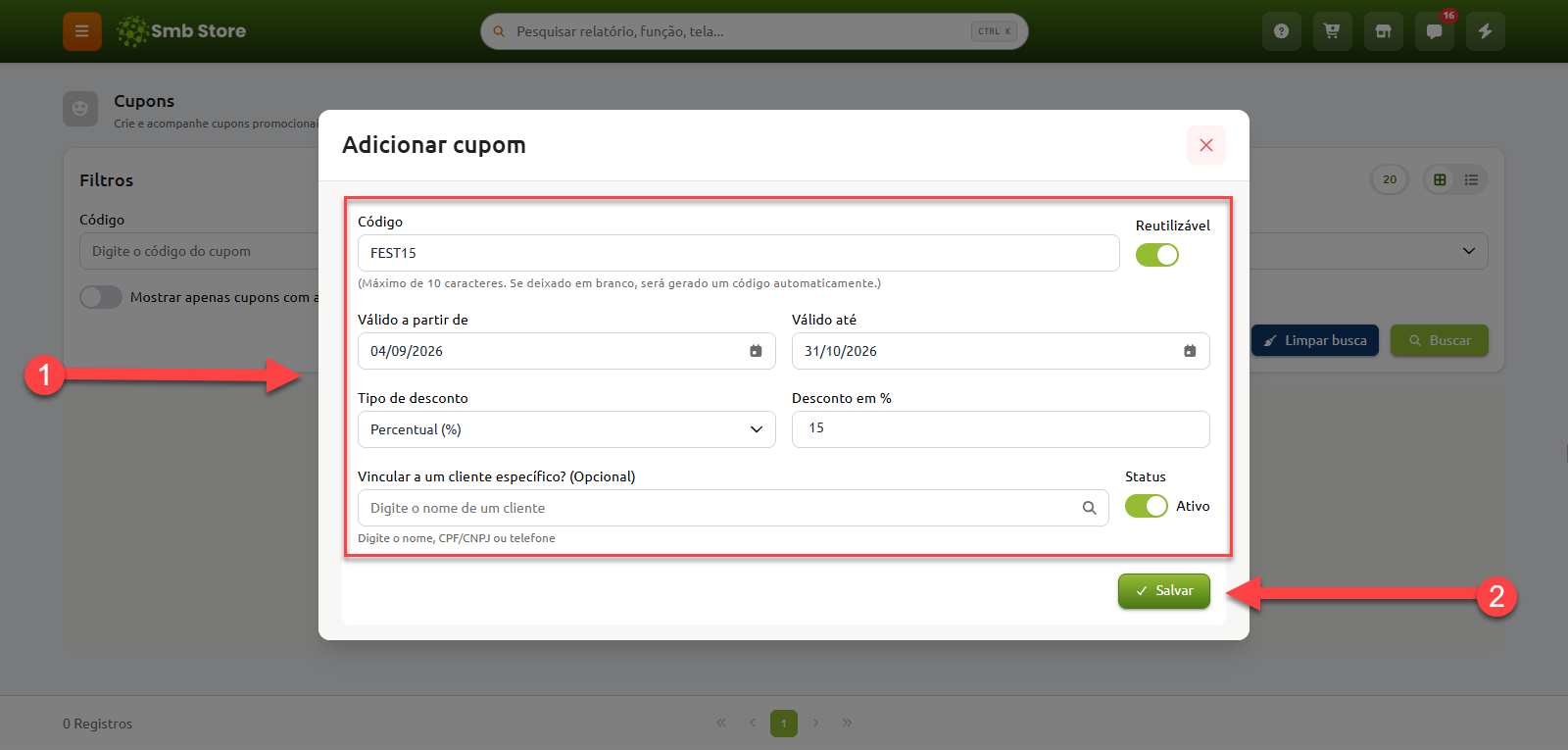This screenshot has height=750, width=1568.
Task: Focus the top search bar
Action: 755,31
